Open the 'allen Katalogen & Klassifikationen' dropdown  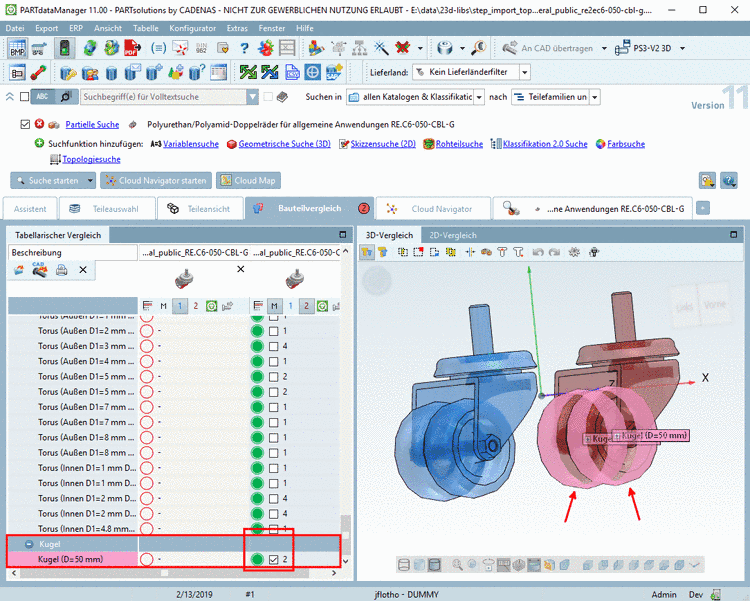coord(479,97)
